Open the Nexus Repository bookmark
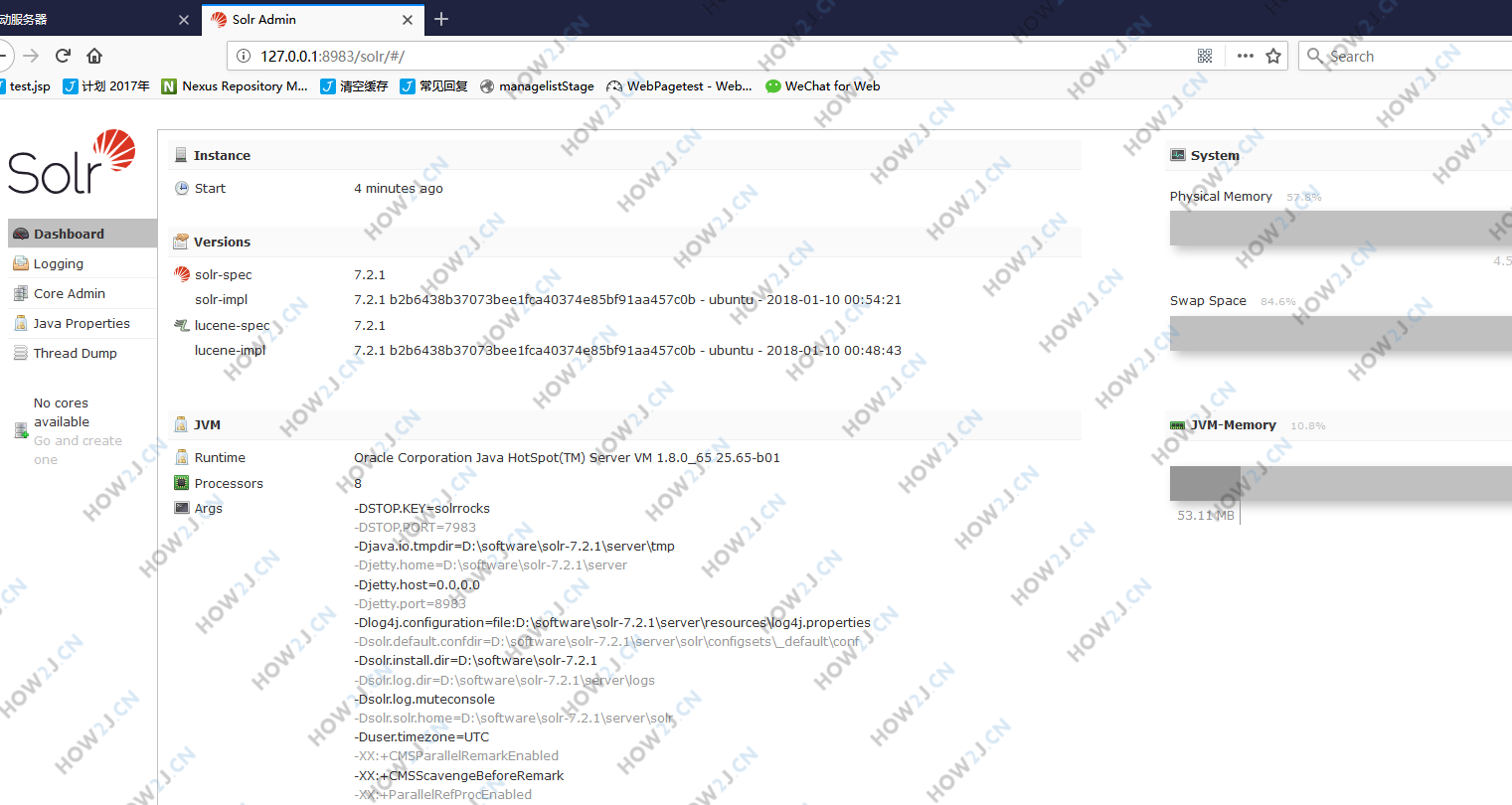The image size is (1512, 805). (235, 86)
